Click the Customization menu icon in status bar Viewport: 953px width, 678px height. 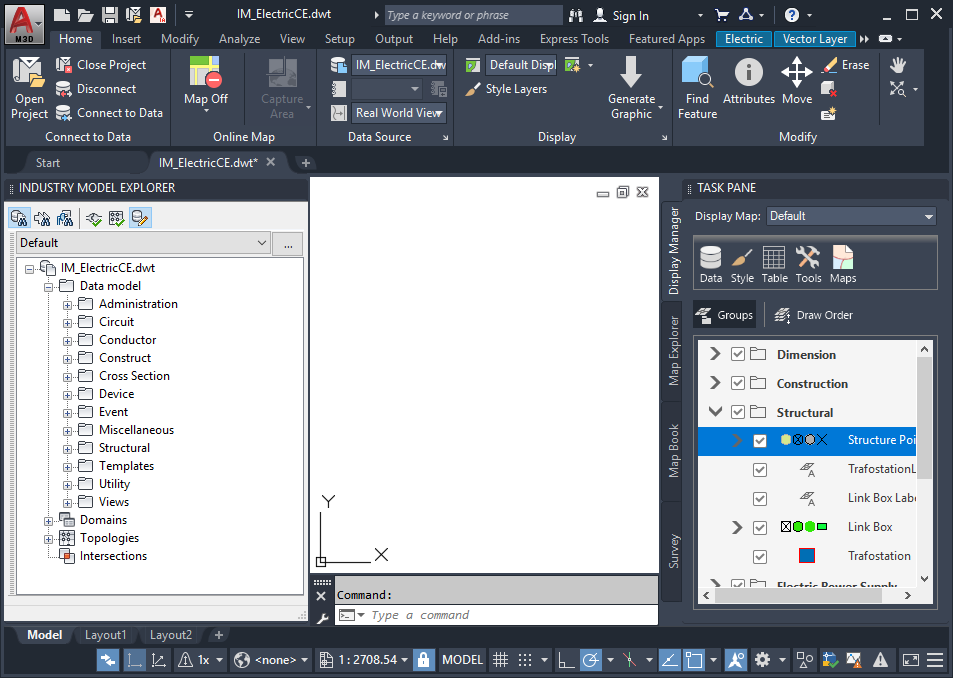(x=935, y=659)
